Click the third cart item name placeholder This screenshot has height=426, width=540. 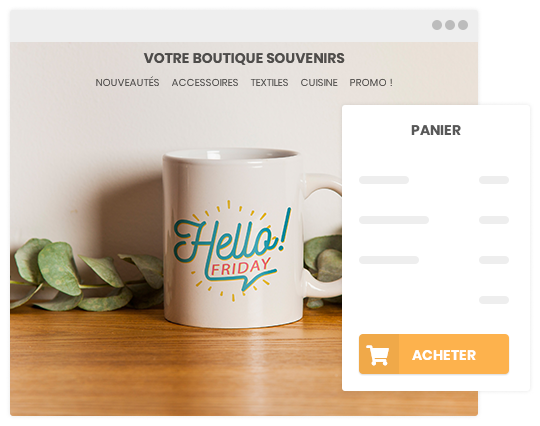pyautogui.click(x=389, y=260)
